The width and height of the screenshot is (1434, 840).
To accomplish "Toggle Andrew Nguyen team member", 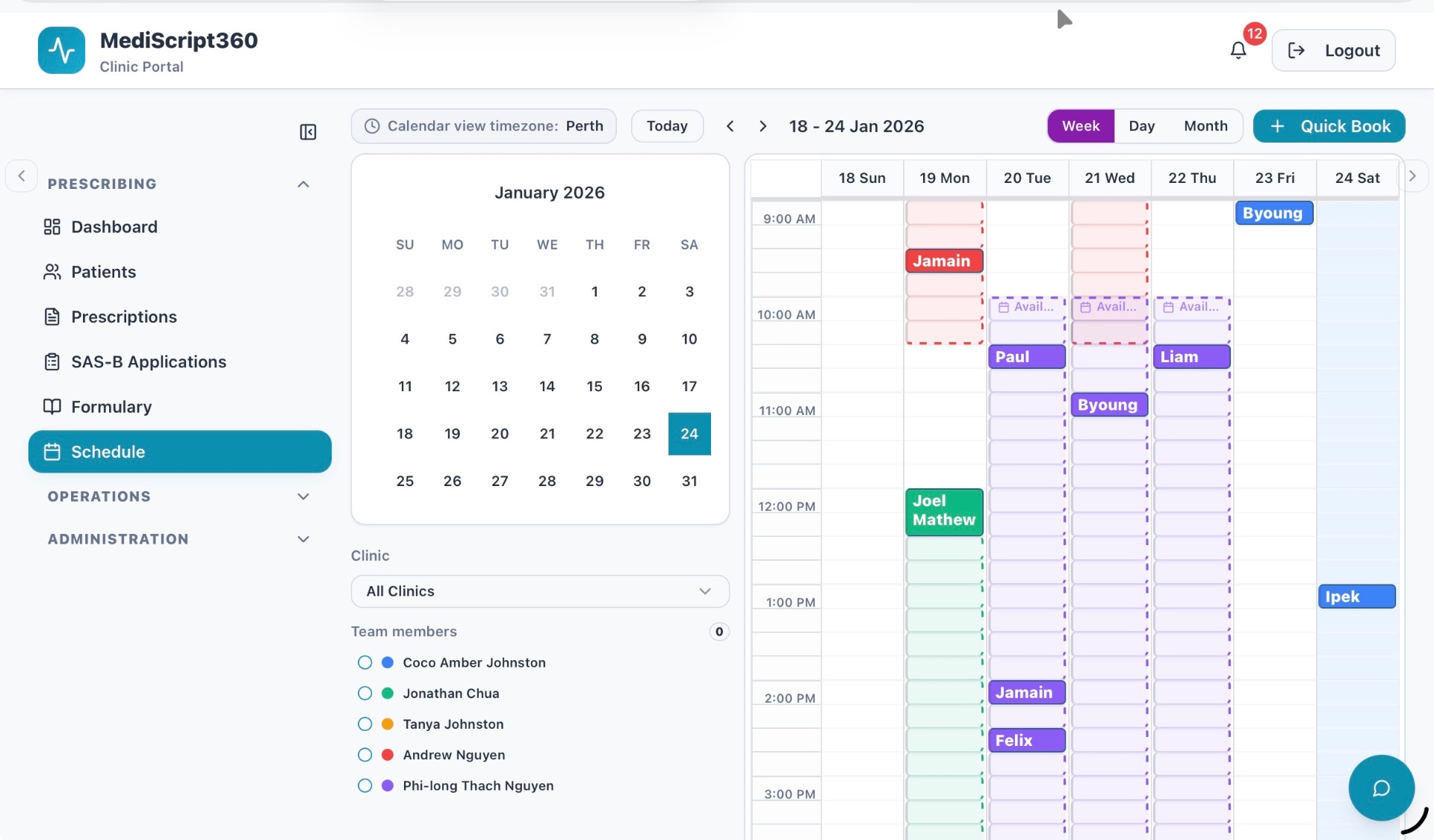I will (364, 755).
